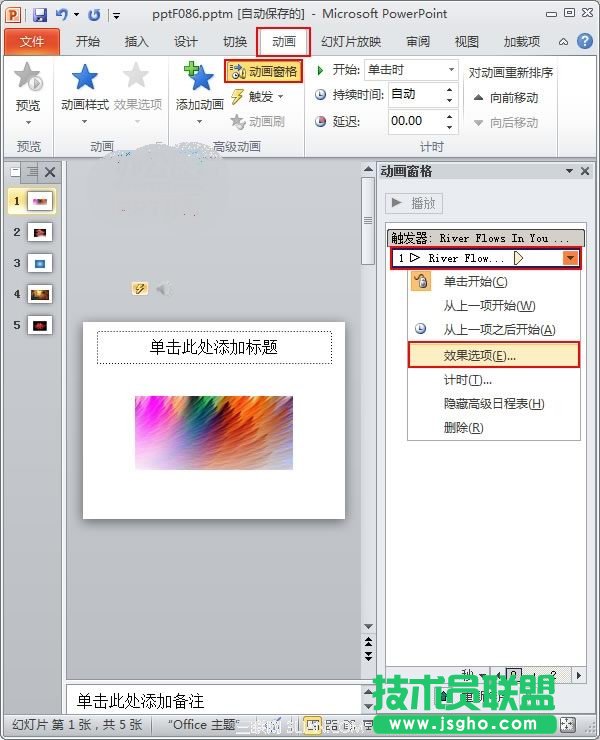Open the 开始 start timing combo box
The height and width of the screenshot is (740, 600).
(411, 70)
